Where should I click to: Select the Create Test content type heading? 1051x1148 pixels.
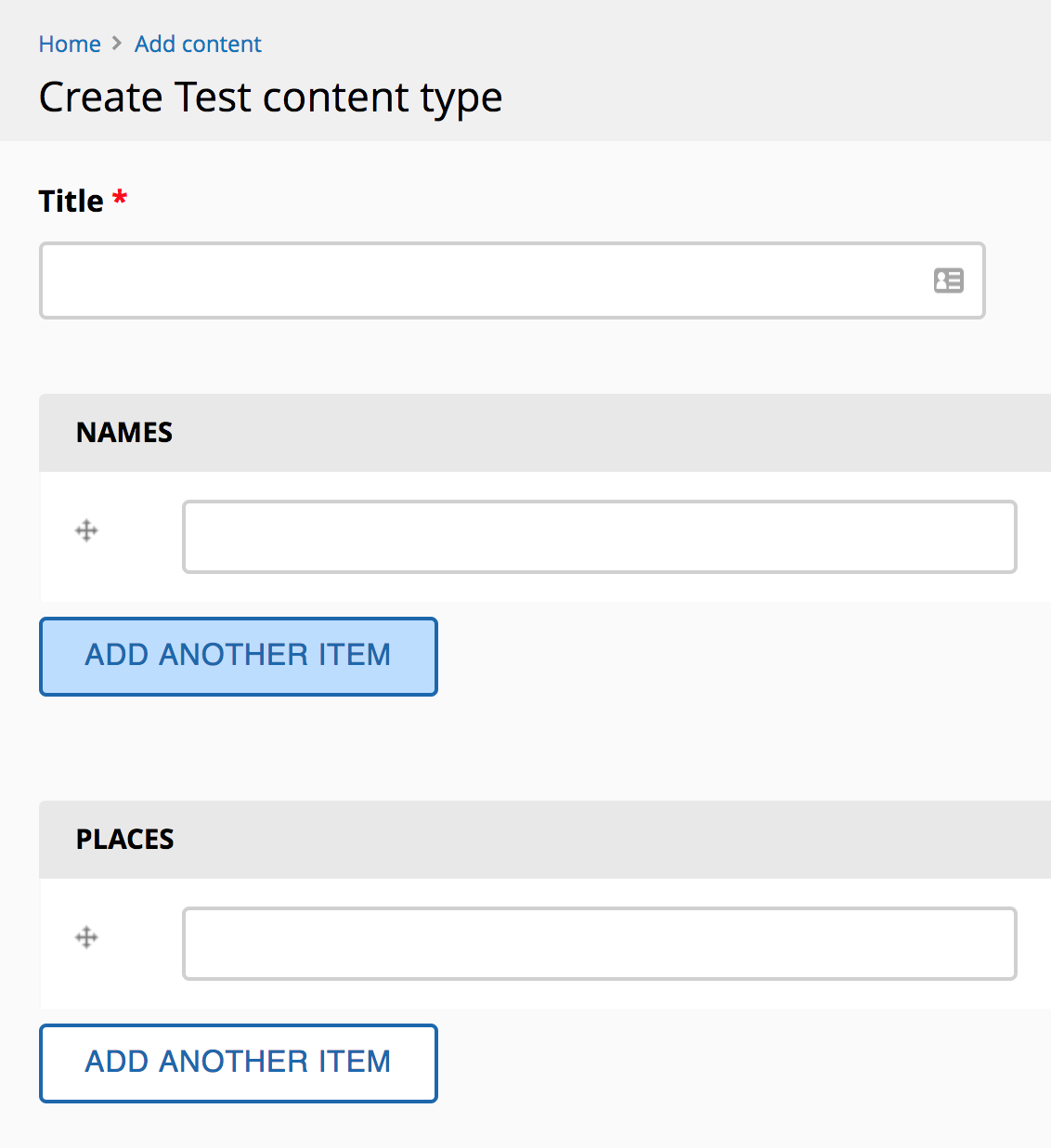(270, 97)
